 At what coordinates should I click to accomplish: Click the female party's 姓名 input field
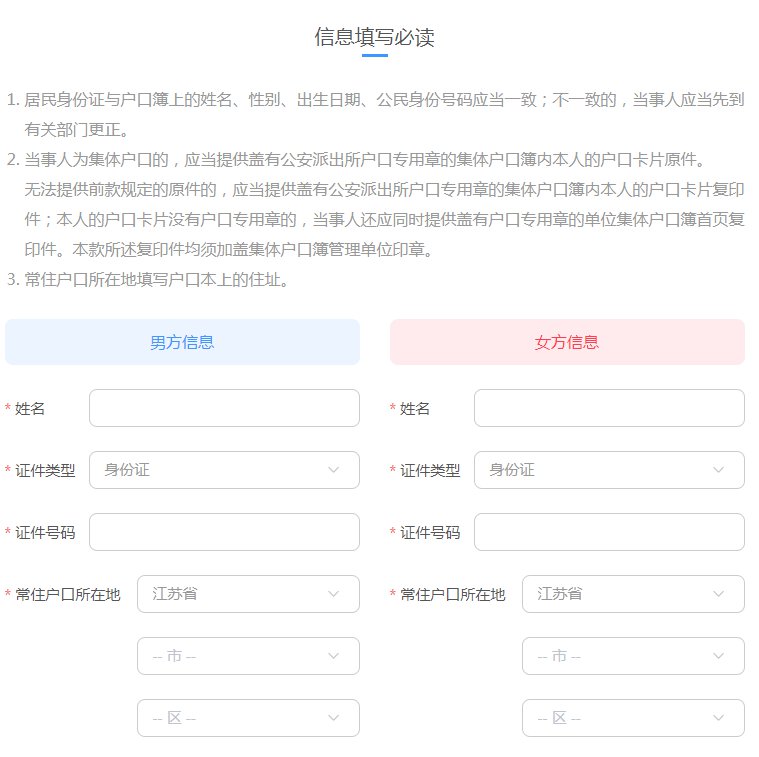click(x=609, y=408)
